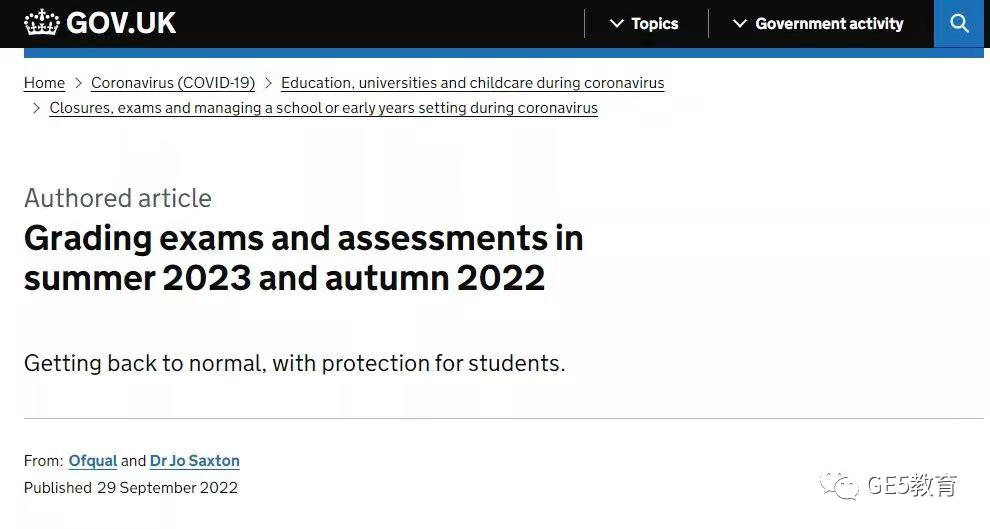Go to the Home breadcrumb
The image size is (990, 529).
pos(44,83)
